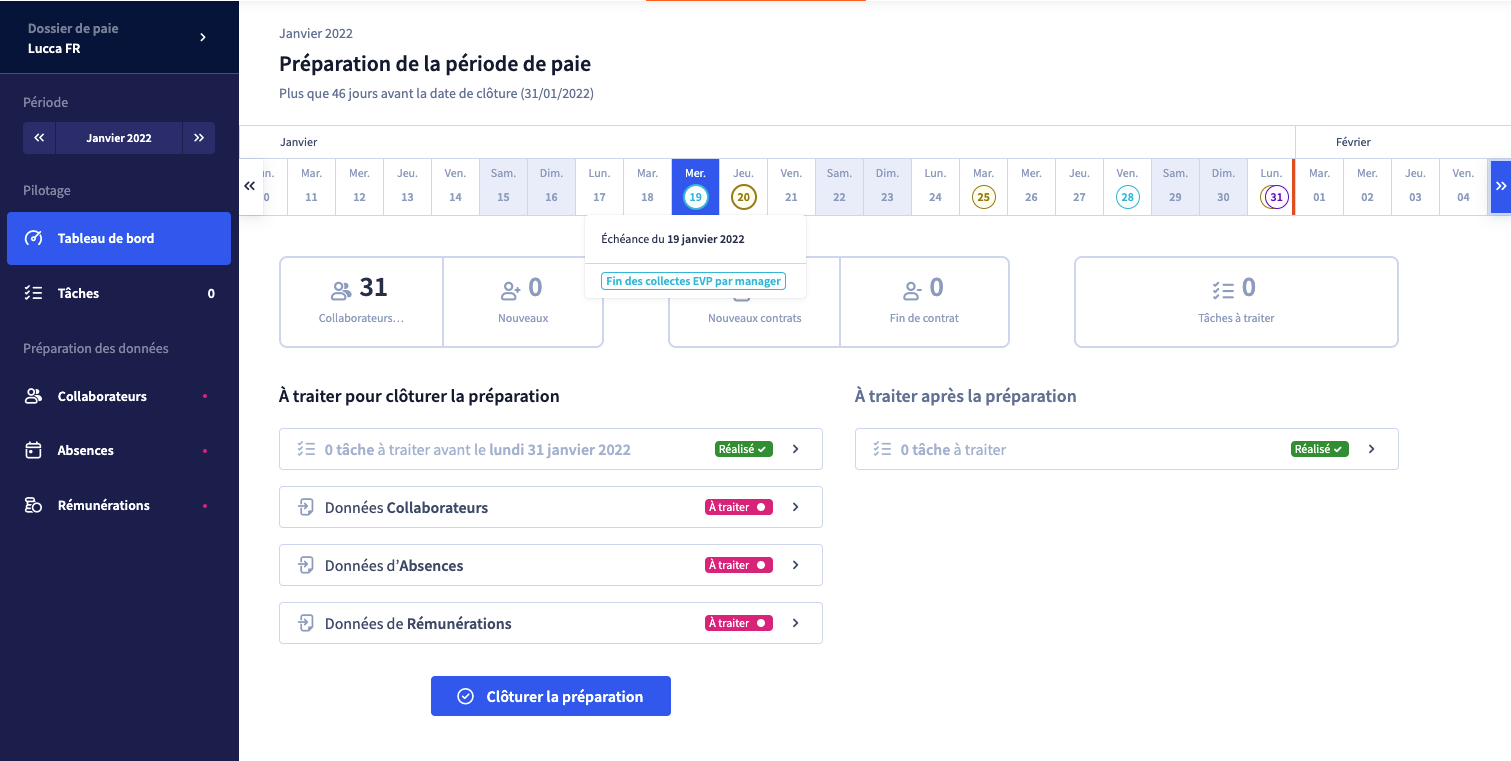This screenshot has width=1511, height=761.
Task: Open Fin des collectes EVP par manager link
Action: 695,281
